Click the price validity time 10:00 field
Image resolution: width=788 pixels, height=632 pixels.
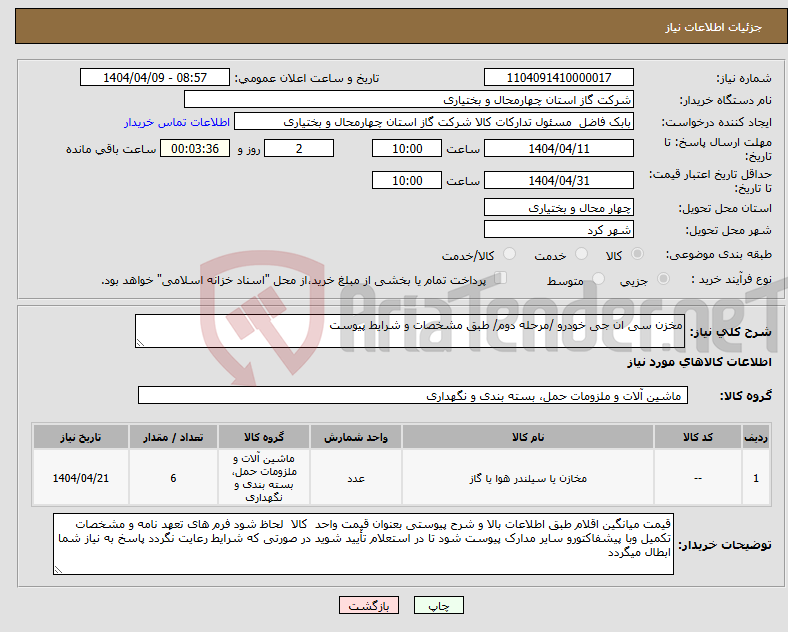(x=407, y=180)
